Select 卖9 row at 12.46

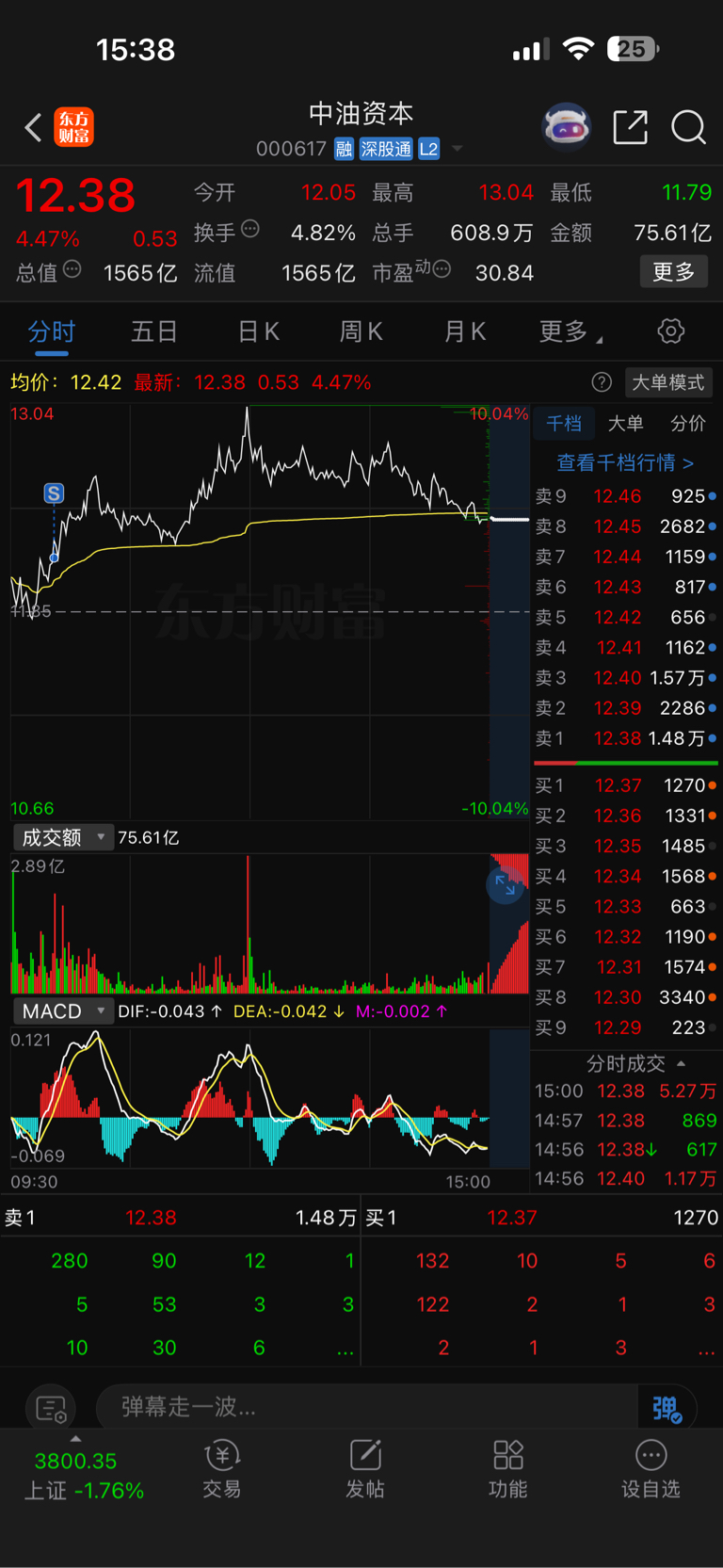[x=626, y=496]
